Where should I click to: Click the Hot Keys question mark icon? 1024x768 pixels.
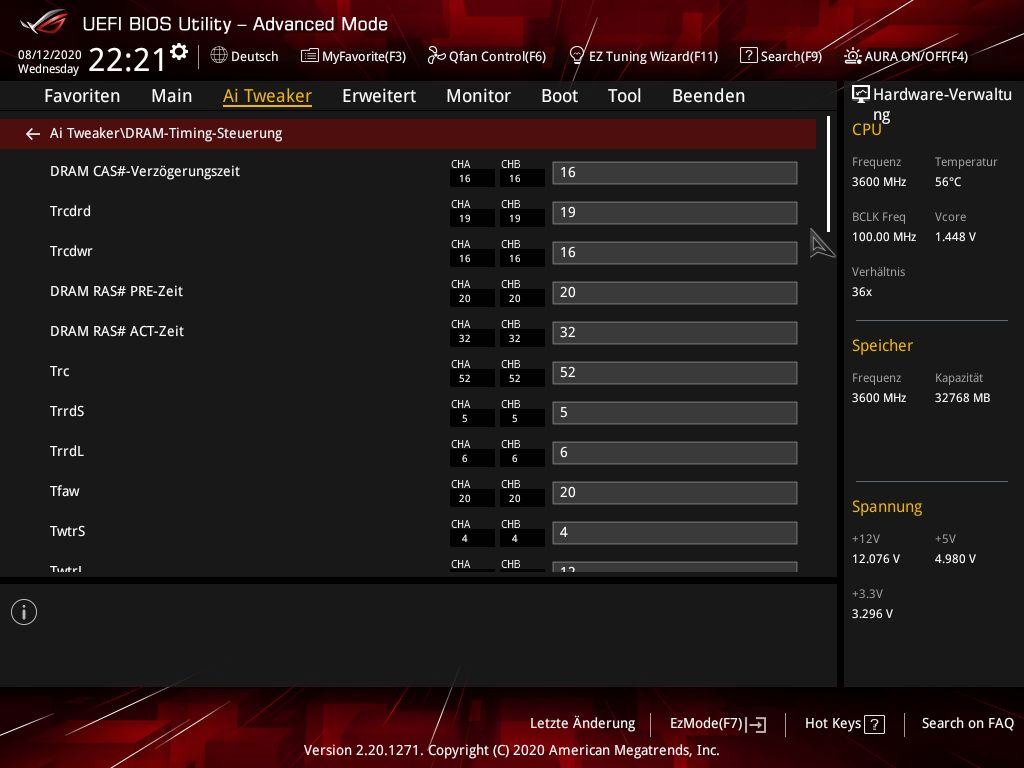pyautogui.click(x=874, y=724)
